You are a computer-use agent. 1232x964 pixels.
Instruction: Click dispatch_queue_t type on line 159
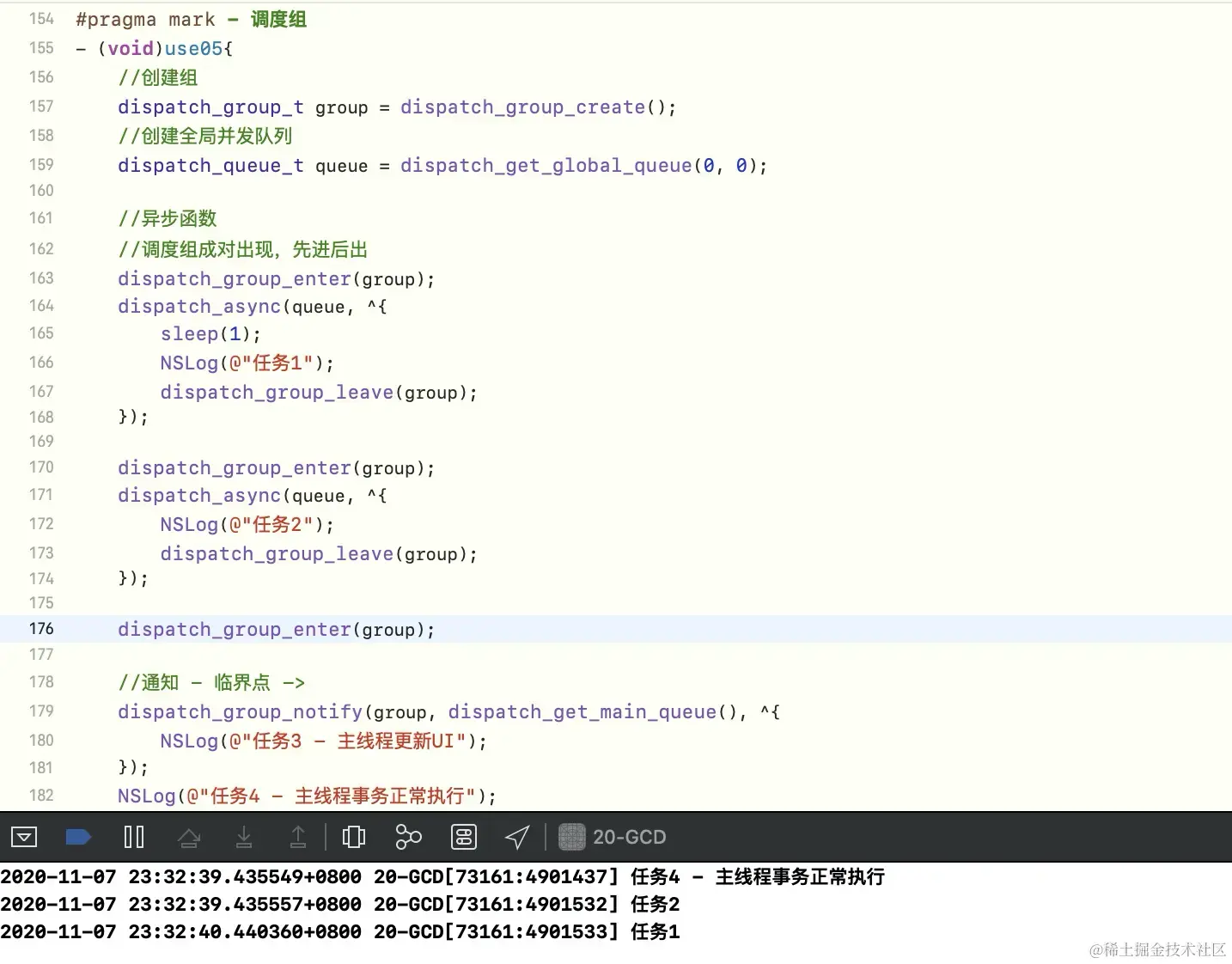click(x=210, y=166)
